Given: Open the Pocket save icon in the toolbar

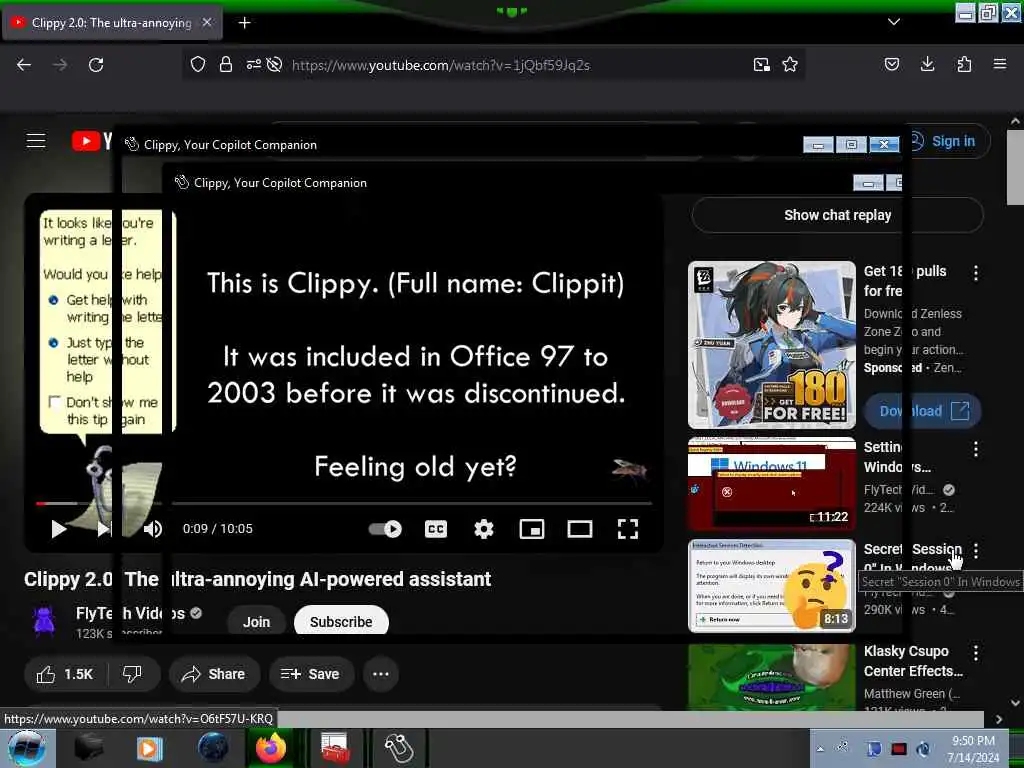Looking at the screenshot, I should [891, 64].
